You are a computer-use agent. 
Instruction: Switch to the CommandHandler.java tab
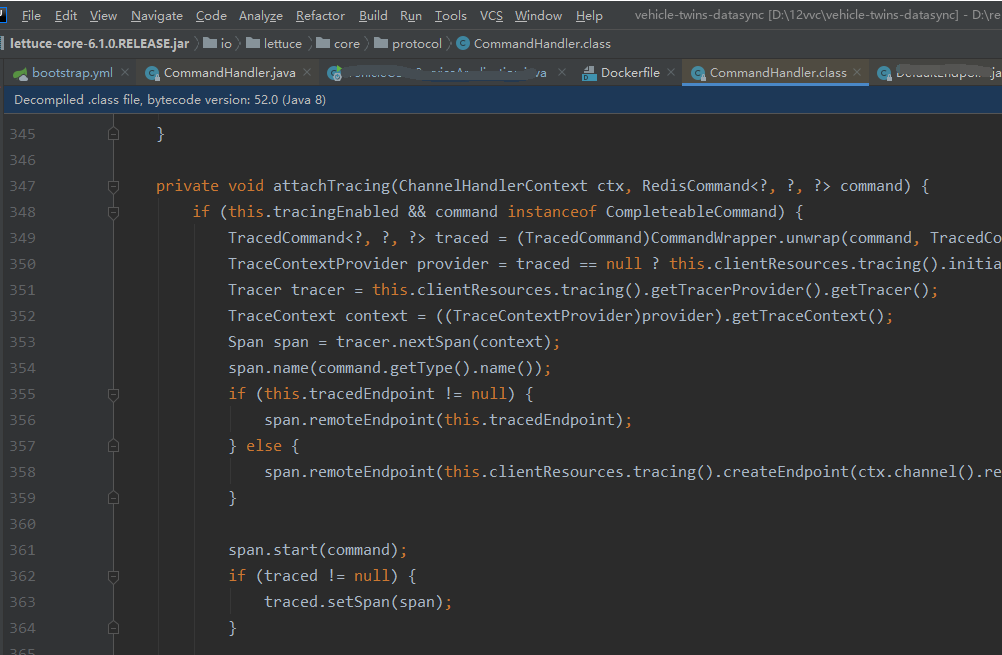coord(229,73)
